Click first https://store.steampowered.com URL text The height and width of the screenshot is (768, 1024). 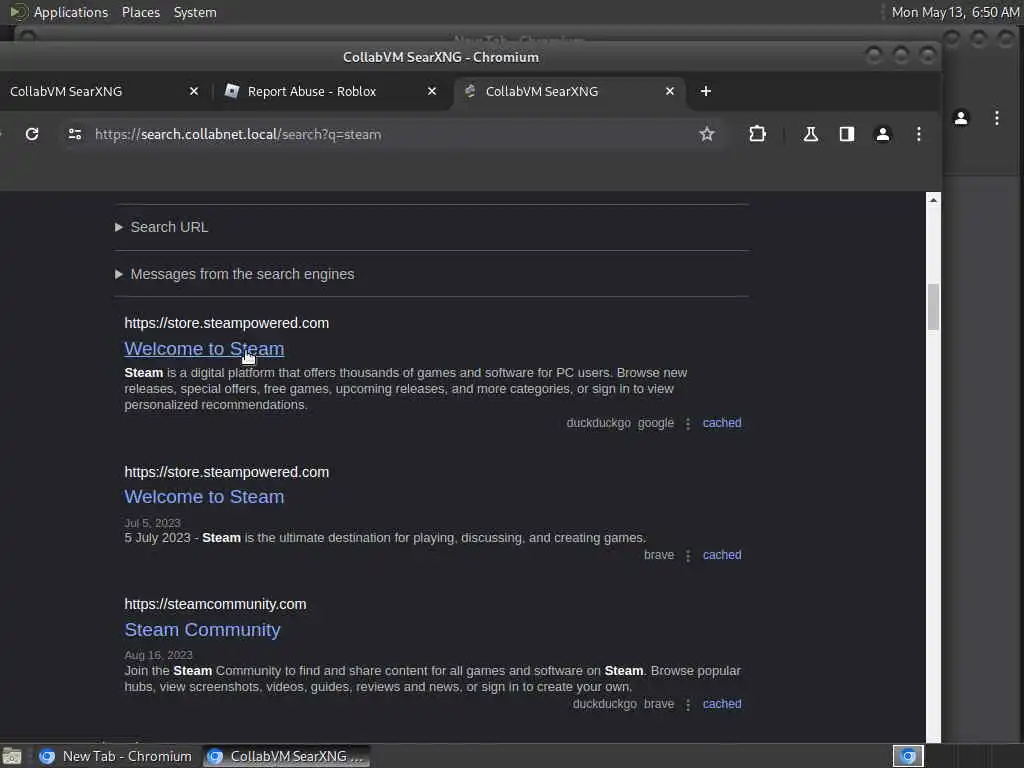[227, 323]
